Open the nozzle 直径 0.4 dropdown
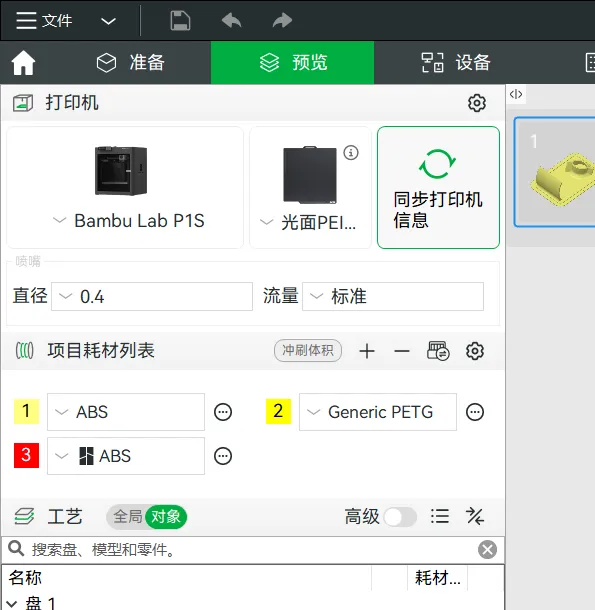 pyautogui.click(x=152, y=296)
